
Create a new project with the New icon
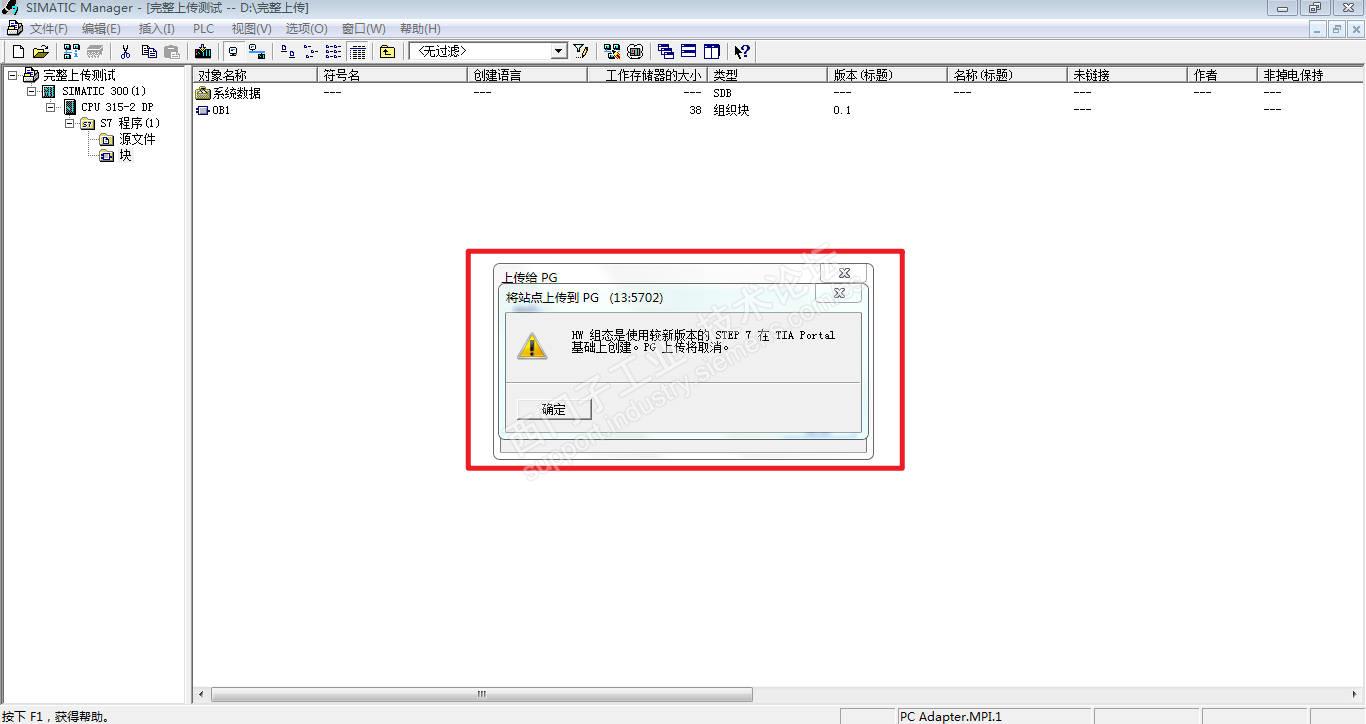(18, 51)
